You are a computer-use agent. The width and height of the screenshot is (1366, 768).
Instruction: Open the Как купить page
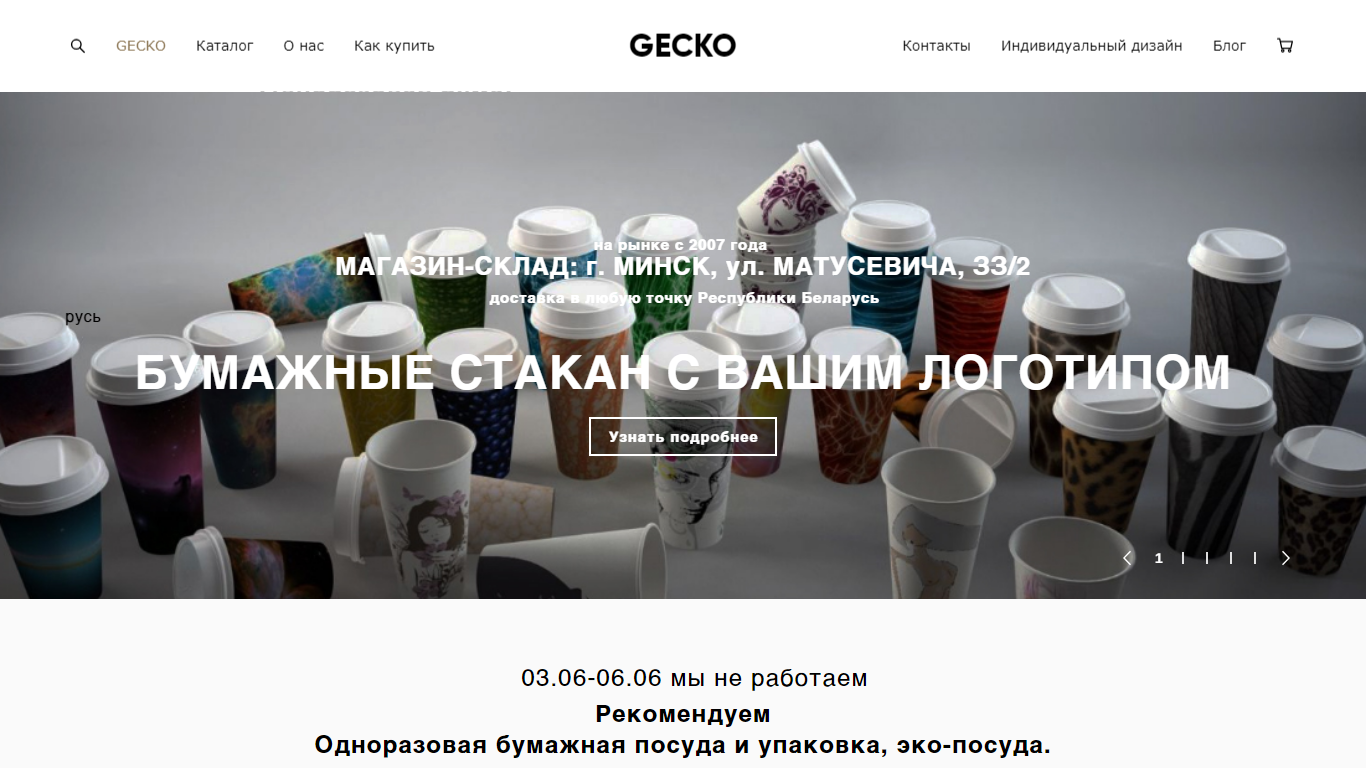click(394, 46)
